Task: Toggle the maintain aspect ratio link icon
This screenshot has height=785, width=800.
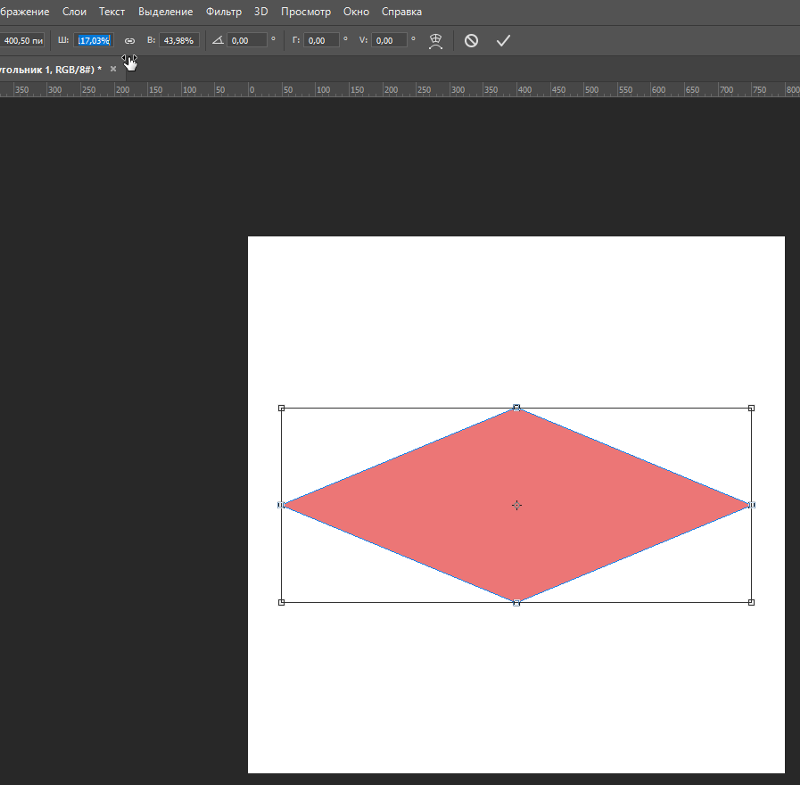Action: pos(130,41)
